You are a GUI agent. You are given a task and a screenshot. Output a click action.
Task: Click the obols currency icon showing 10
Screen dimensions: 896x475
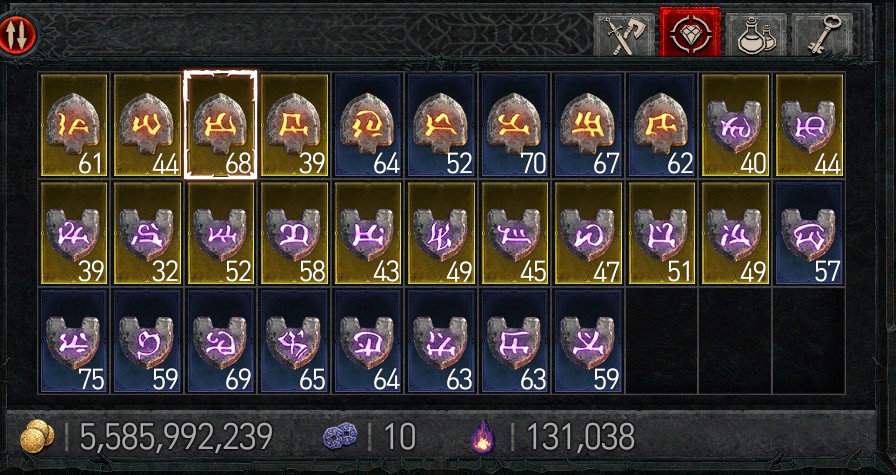pyautogui.click(x=340, y=437)
